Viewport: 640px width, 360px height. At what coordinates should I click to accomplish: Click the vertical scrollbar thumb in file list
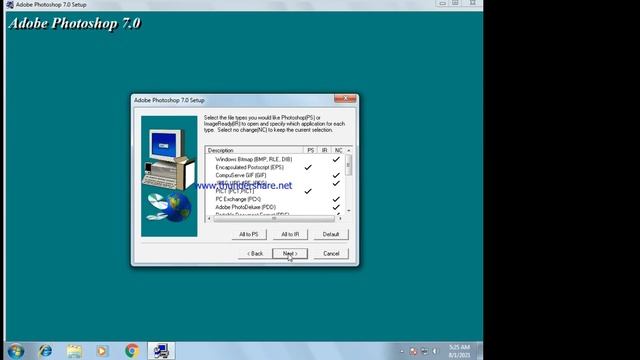point(349,165)
